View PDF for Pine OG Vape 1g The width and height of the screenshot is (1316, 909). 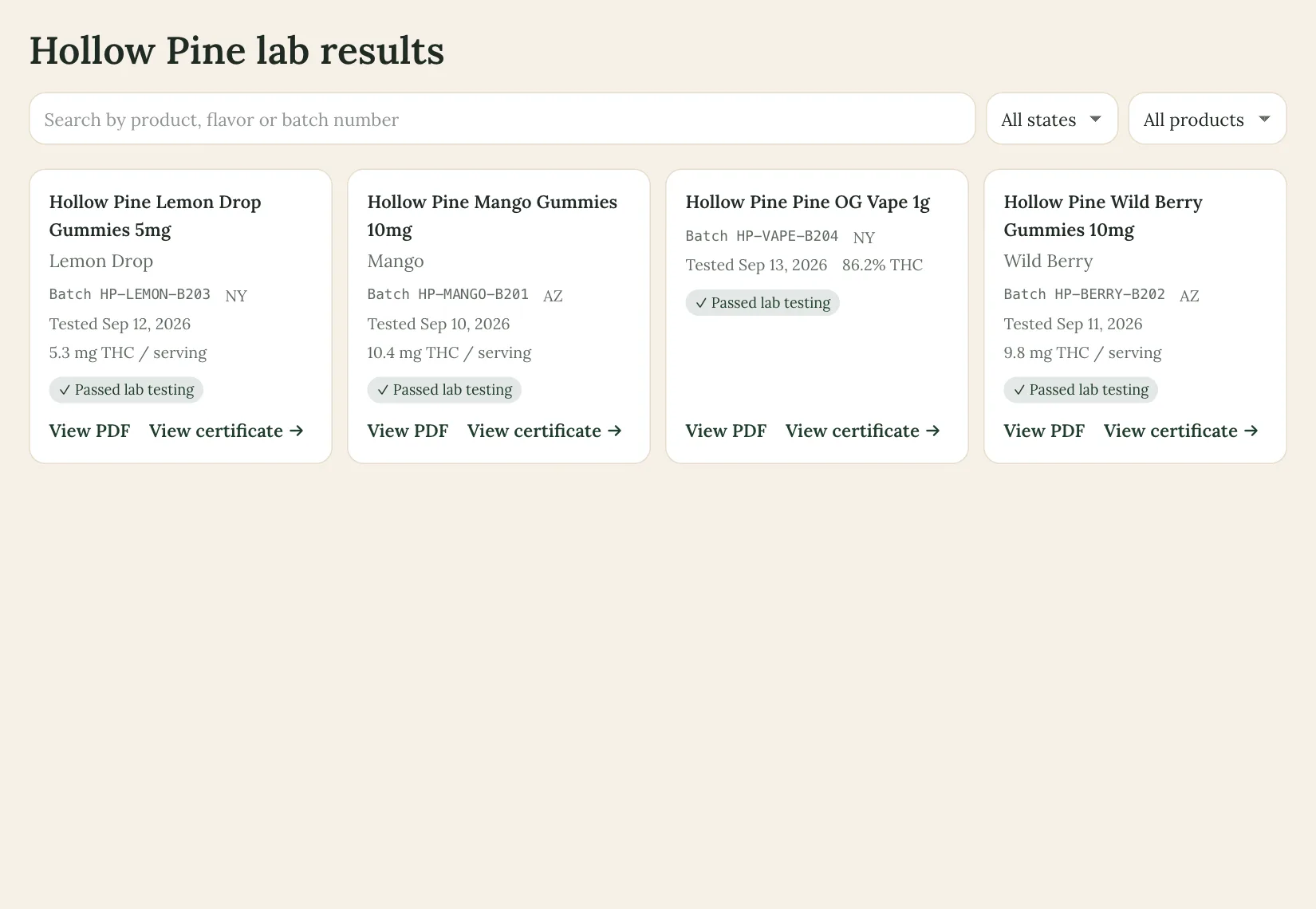[x=726, y=431]
